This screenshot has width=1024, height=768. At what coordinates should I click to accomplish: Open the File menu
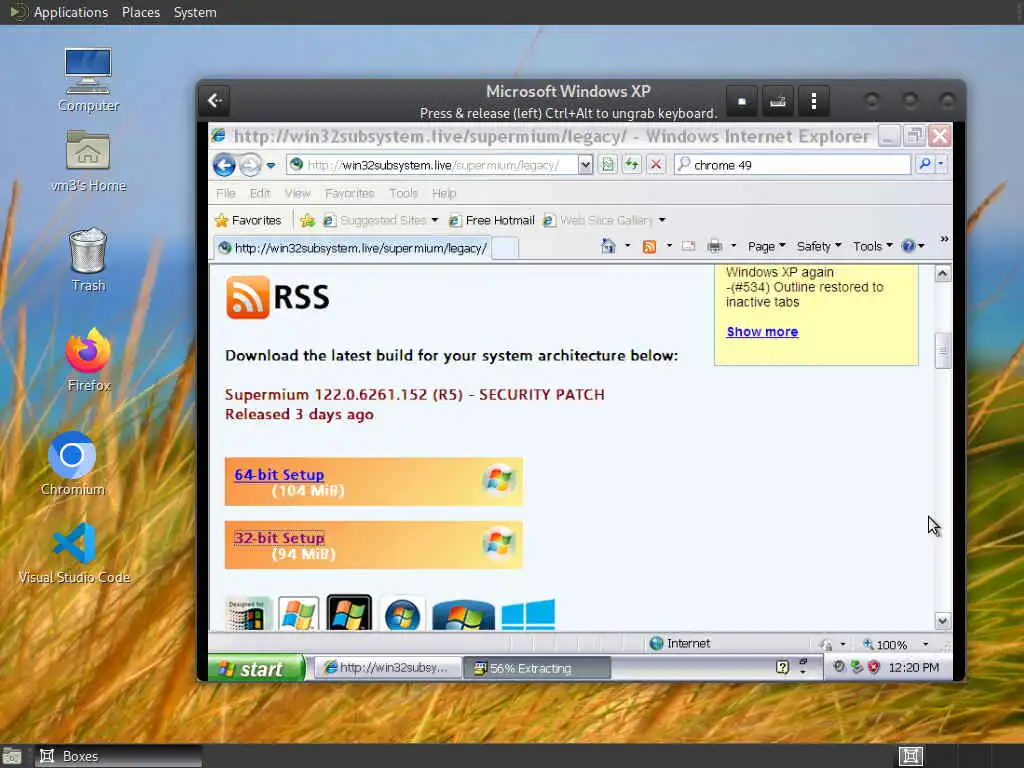pos(225,193)
